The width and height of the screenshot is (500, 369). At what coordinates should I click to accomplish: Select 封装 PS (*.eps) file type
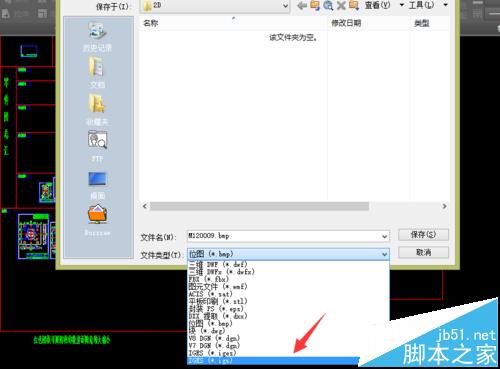pos(288,309)
